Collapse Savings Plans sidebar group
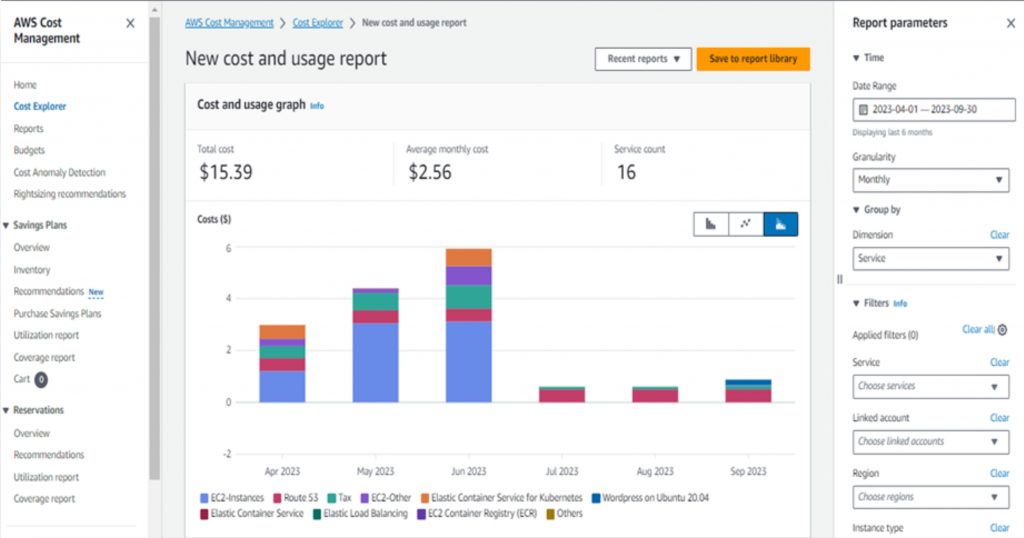 click(6, 225)
